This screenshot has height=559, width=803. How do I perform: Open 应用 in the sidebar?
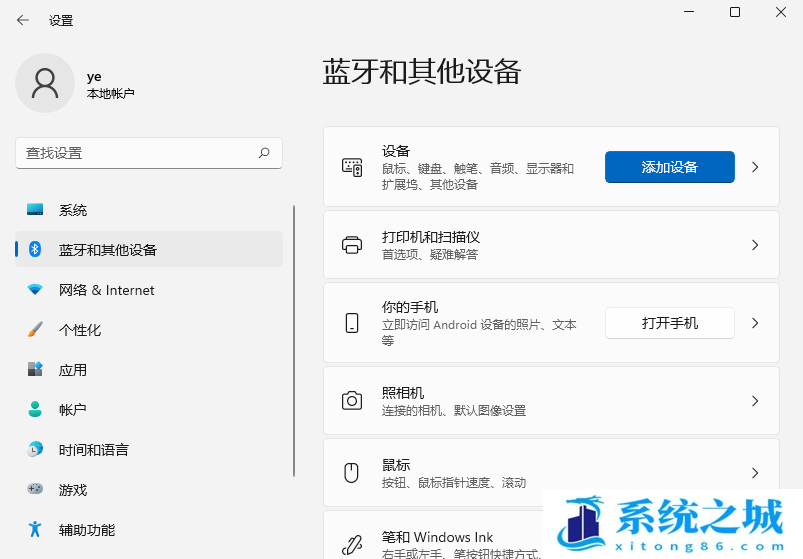(x=73, y=370)
